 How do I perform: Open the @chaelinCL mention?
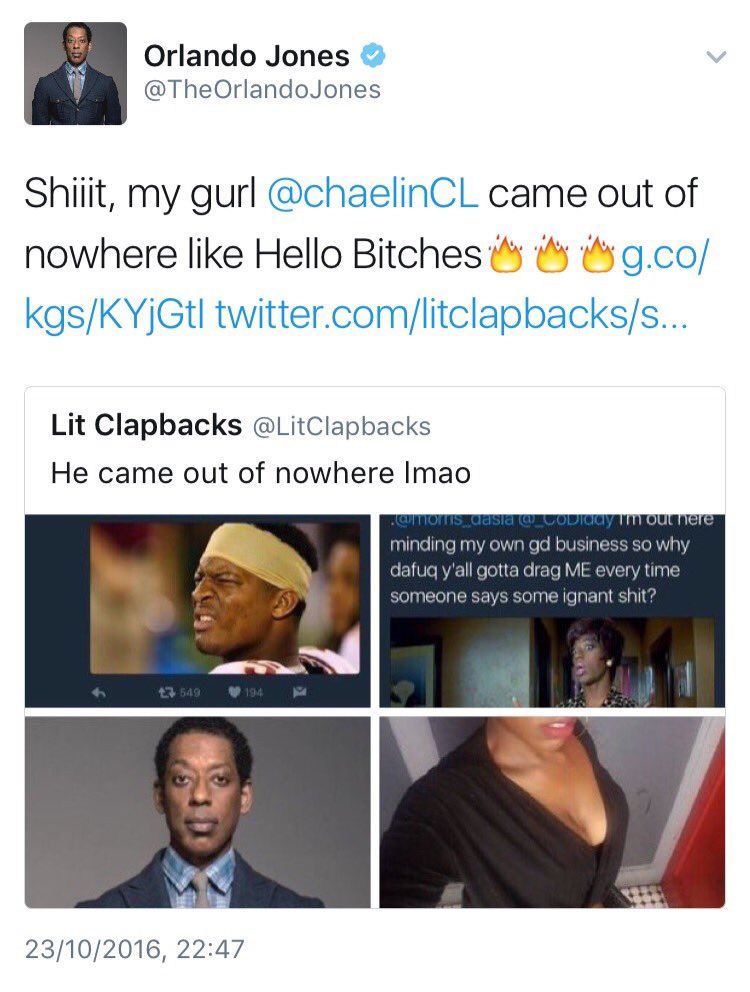coord(373,194)
